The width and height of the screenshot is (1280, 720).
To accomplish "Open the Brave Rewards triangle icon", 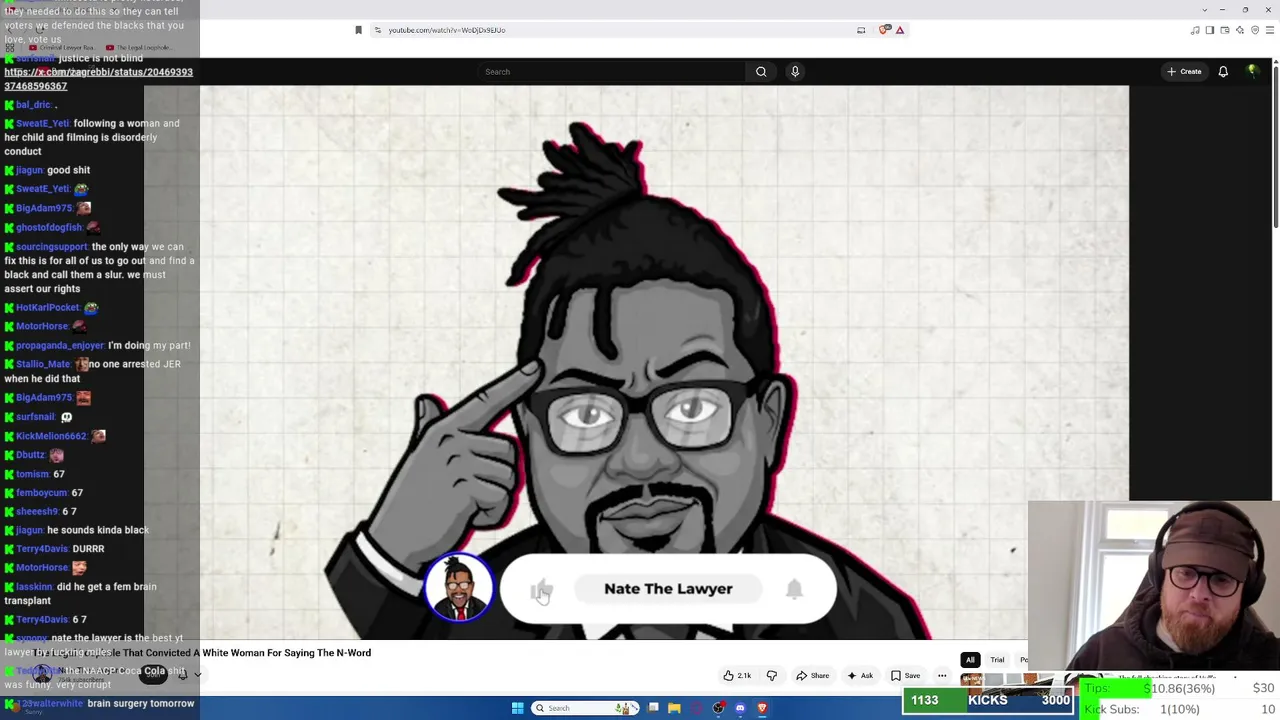I will pos(900,30).
